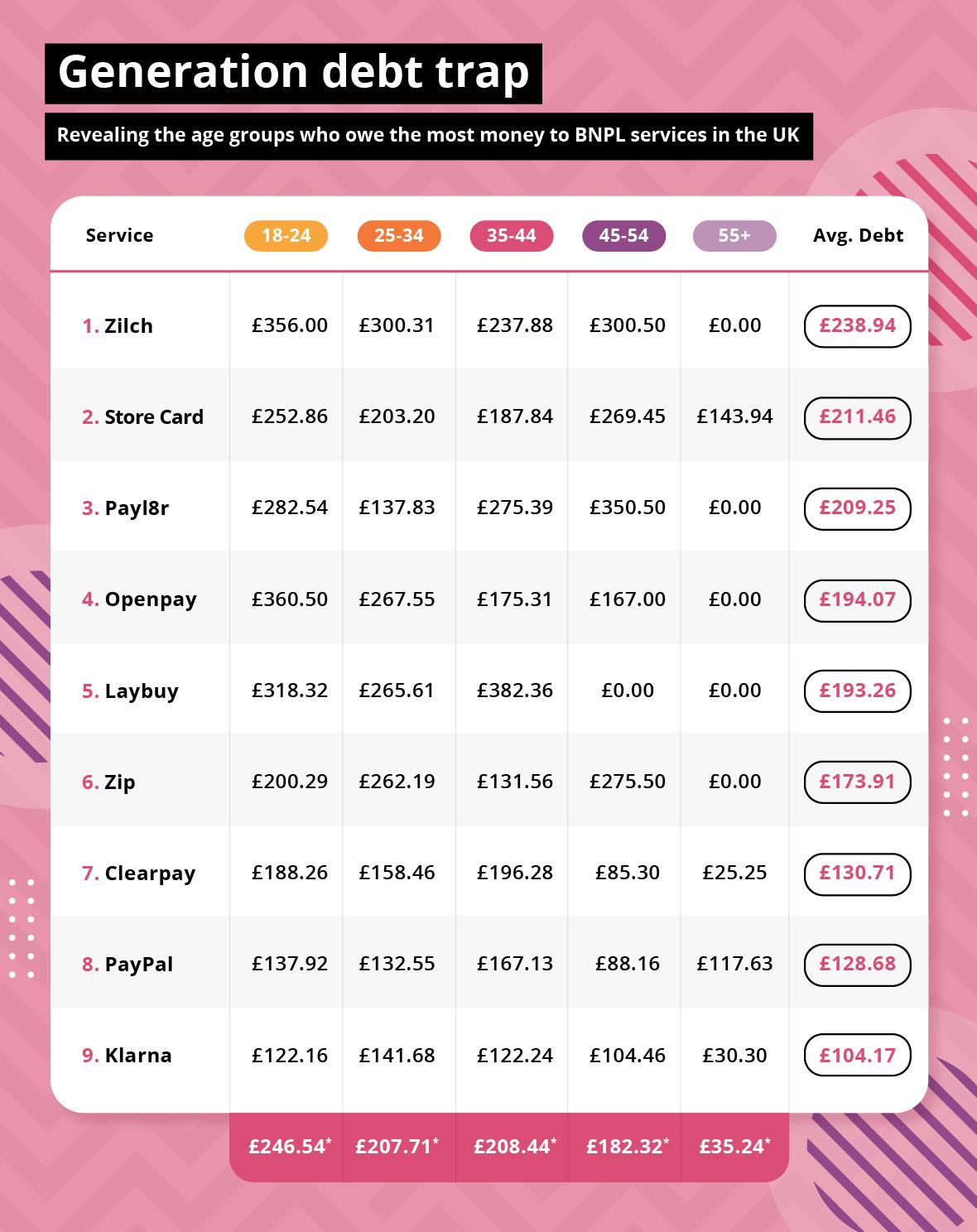Screen dimensions: 977x1232
Task: Click the 18-24 age group pill
Action: (x=286, y=236)
